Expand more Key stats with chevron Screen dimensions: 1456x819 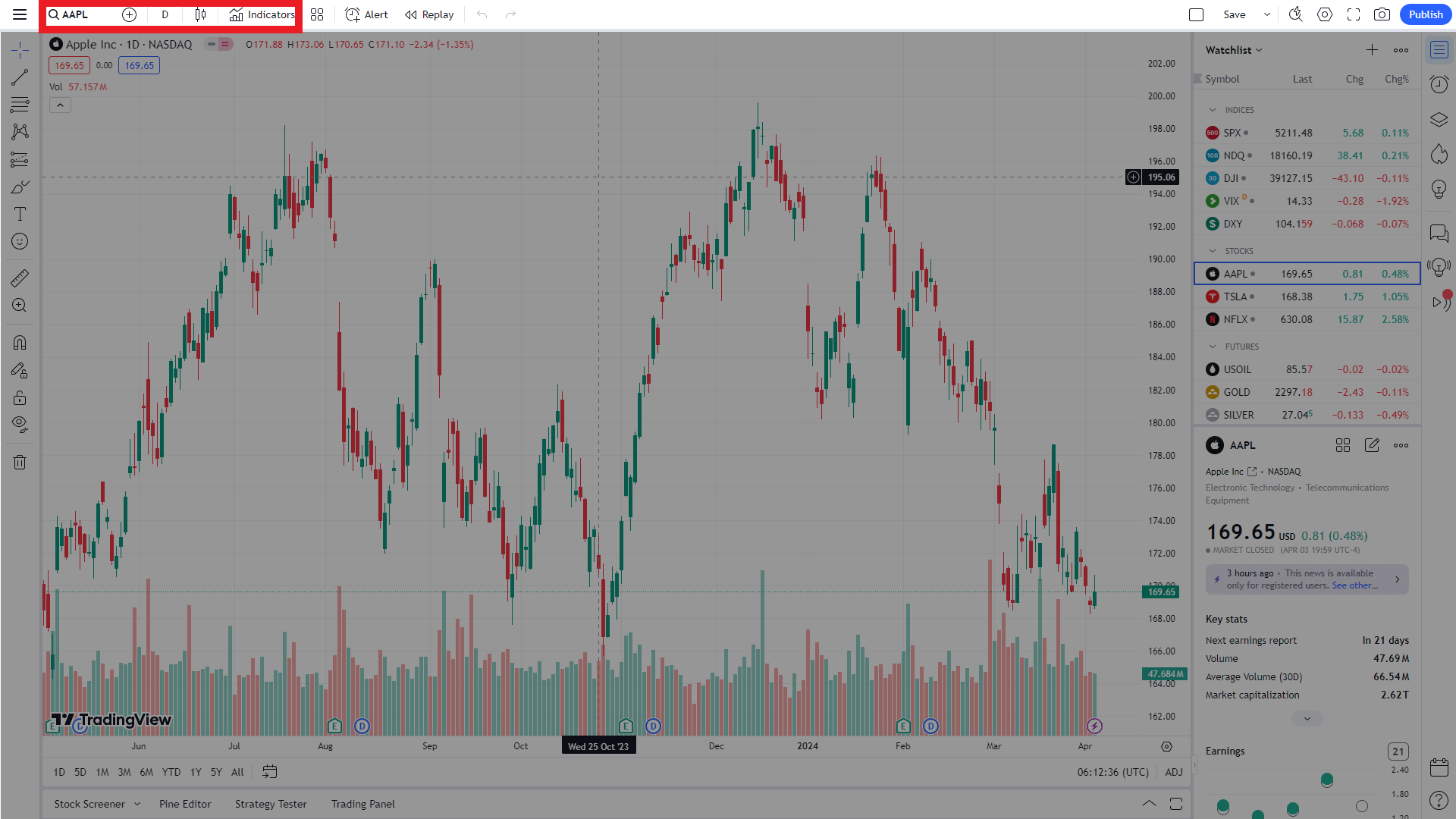(x=1307, y=718)
